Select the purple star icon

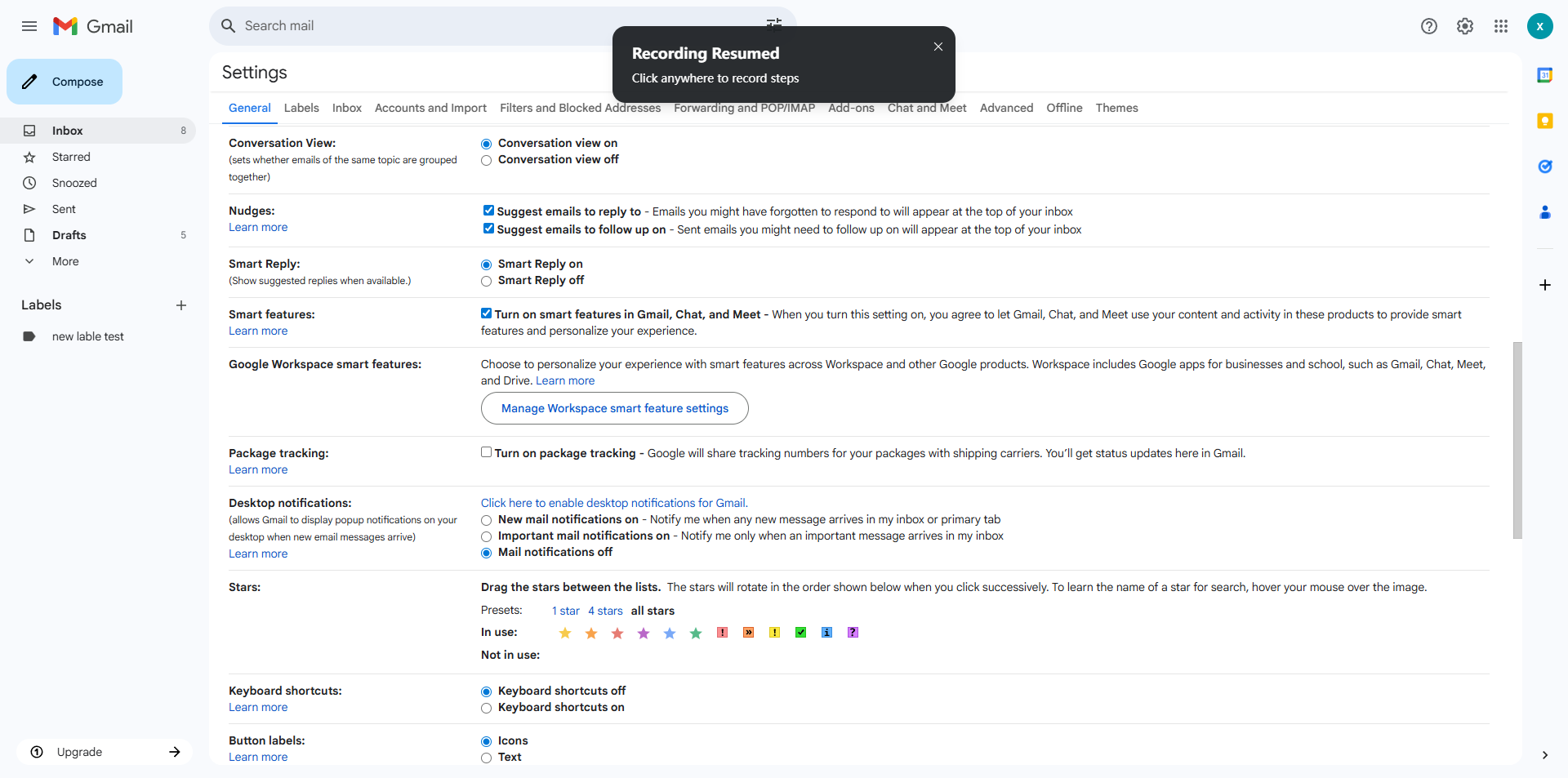click(644, 633)
